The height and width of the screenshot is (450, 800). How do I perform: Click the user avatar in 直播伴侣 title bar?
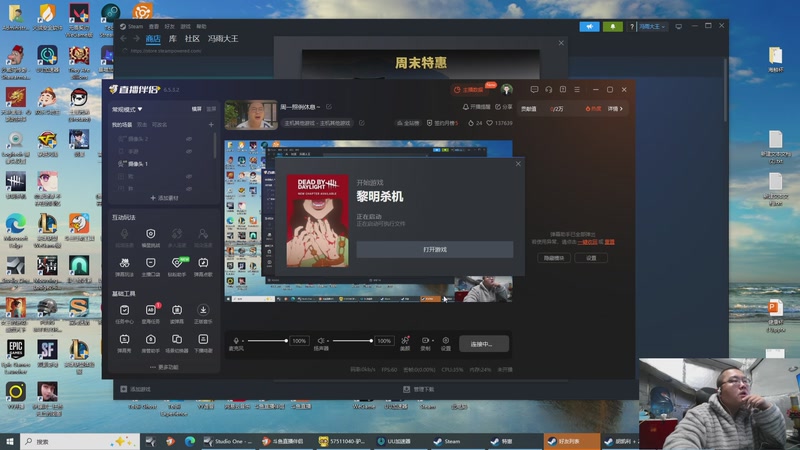coord(507,90)
